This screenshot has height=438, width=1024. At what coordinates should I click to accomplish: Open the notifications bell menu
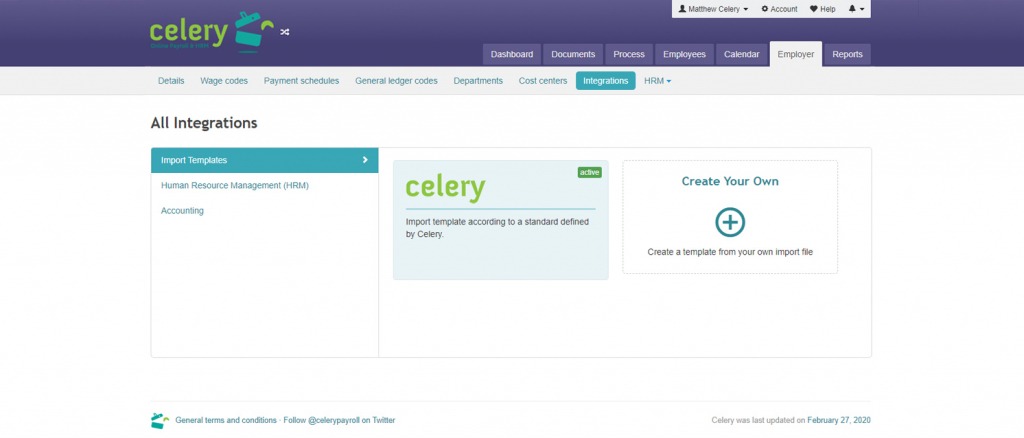pos(856,9)
